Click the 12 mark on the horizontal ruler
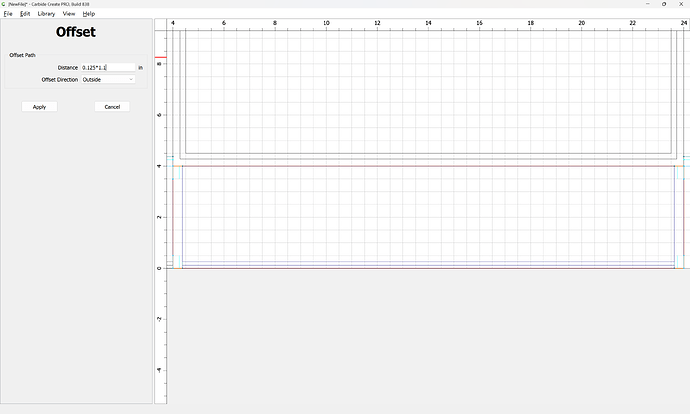The image size is (690, 414). click(377, 22)
